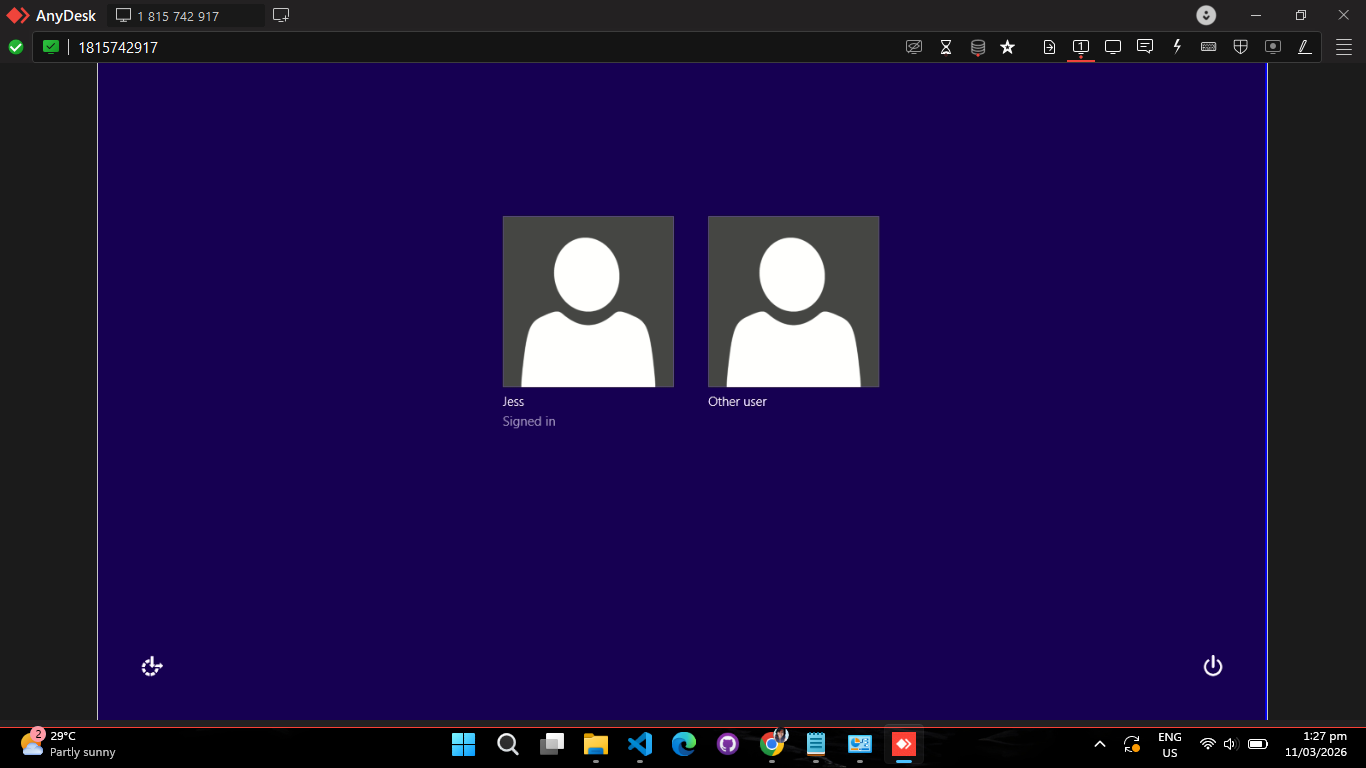Expand the Windows system tray hidden icons
1366x768 pixels.
pos(1100,744)
